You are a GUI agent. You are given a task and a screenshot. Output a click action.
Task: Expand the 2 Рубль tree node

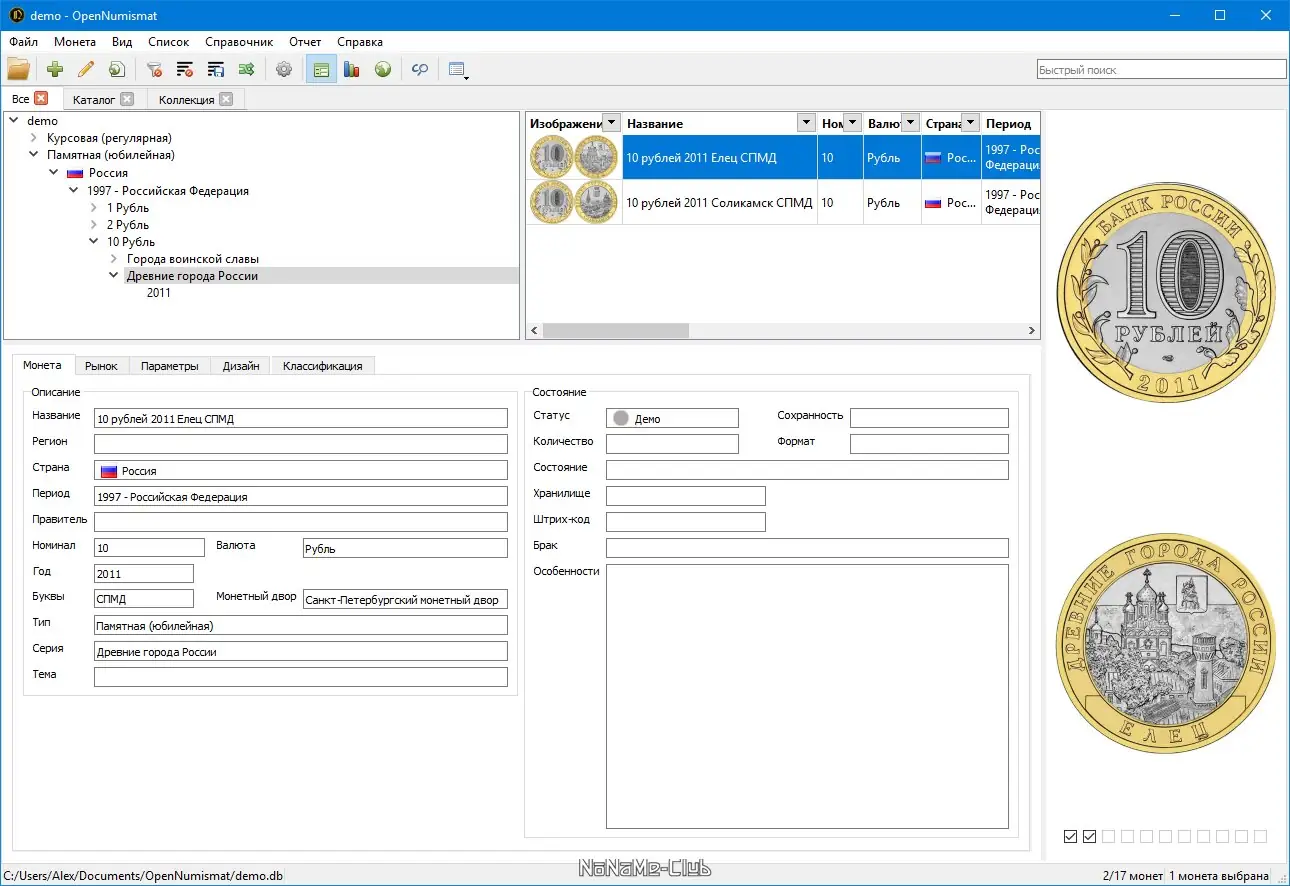click(x=94, y=225)
